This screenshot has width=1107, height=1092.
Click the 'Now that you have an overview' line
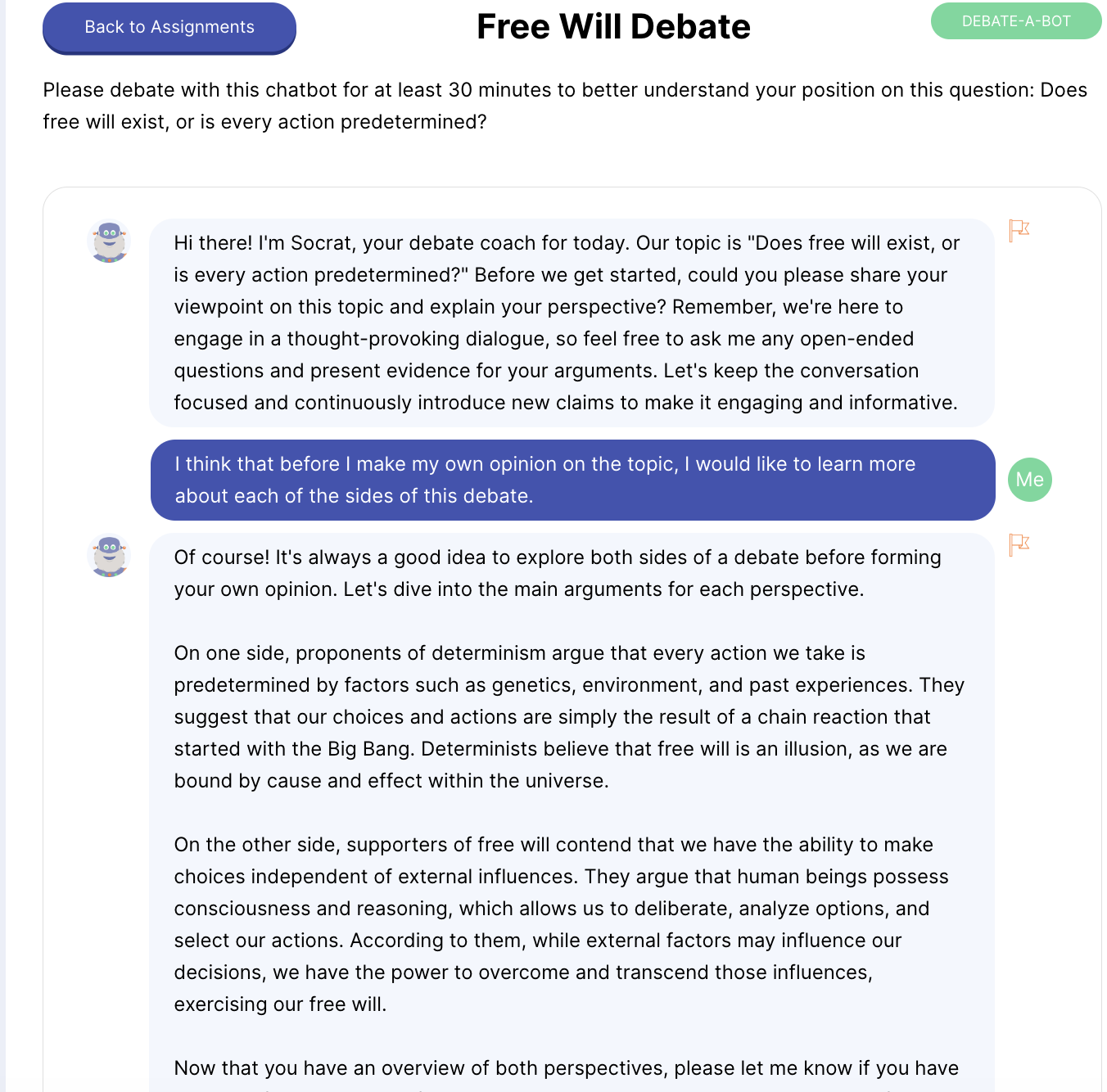point(565,1068)
